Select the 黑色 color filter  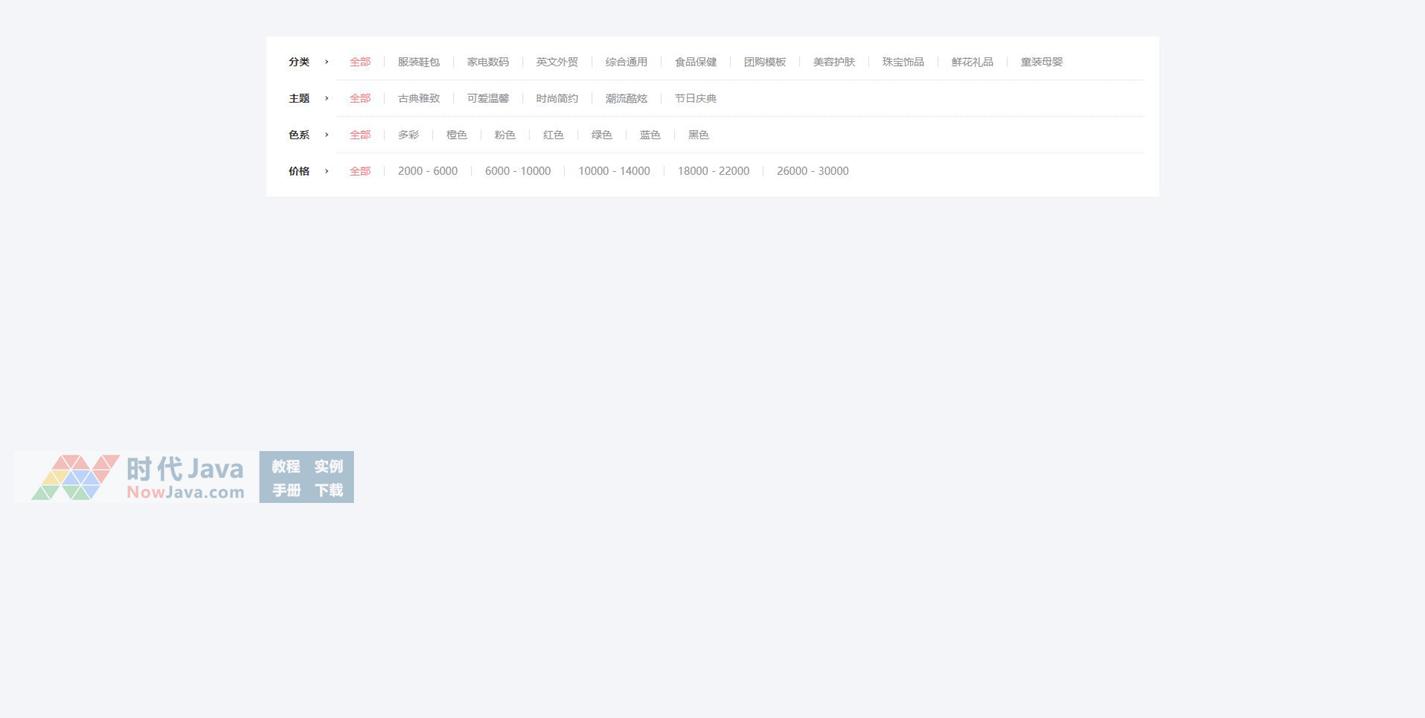click(698, 135)
